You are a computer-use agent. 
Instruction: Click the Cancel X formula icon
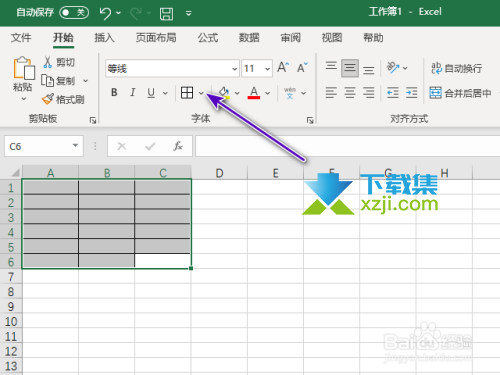pos(122,146)
